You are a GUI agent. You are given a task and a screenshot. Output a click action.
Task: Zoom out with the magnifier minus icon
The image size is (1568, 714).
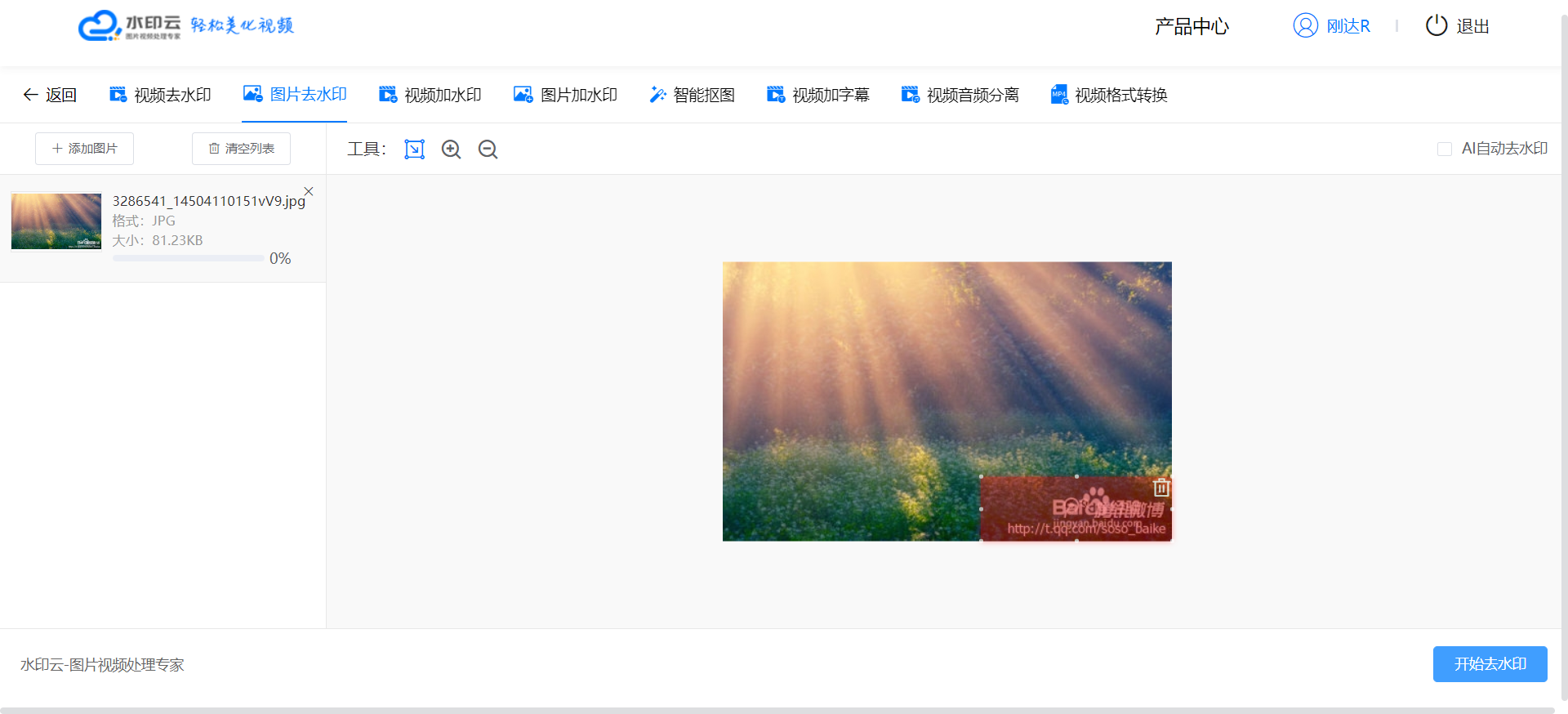pyautogui.click(x=488, y=149)
